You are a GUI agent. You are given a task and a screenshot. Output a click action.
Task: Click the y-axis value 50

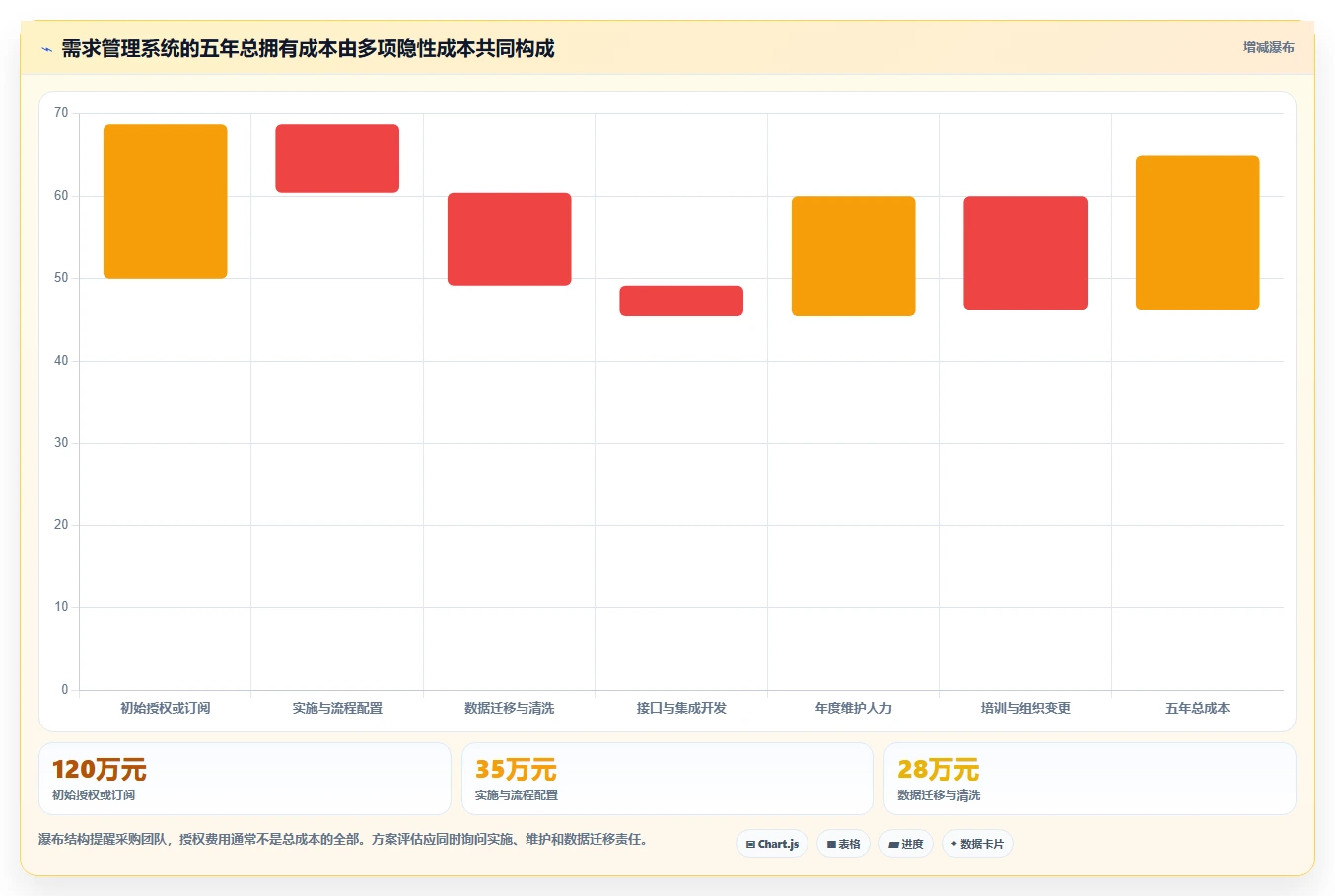click(x=61, y=278)
